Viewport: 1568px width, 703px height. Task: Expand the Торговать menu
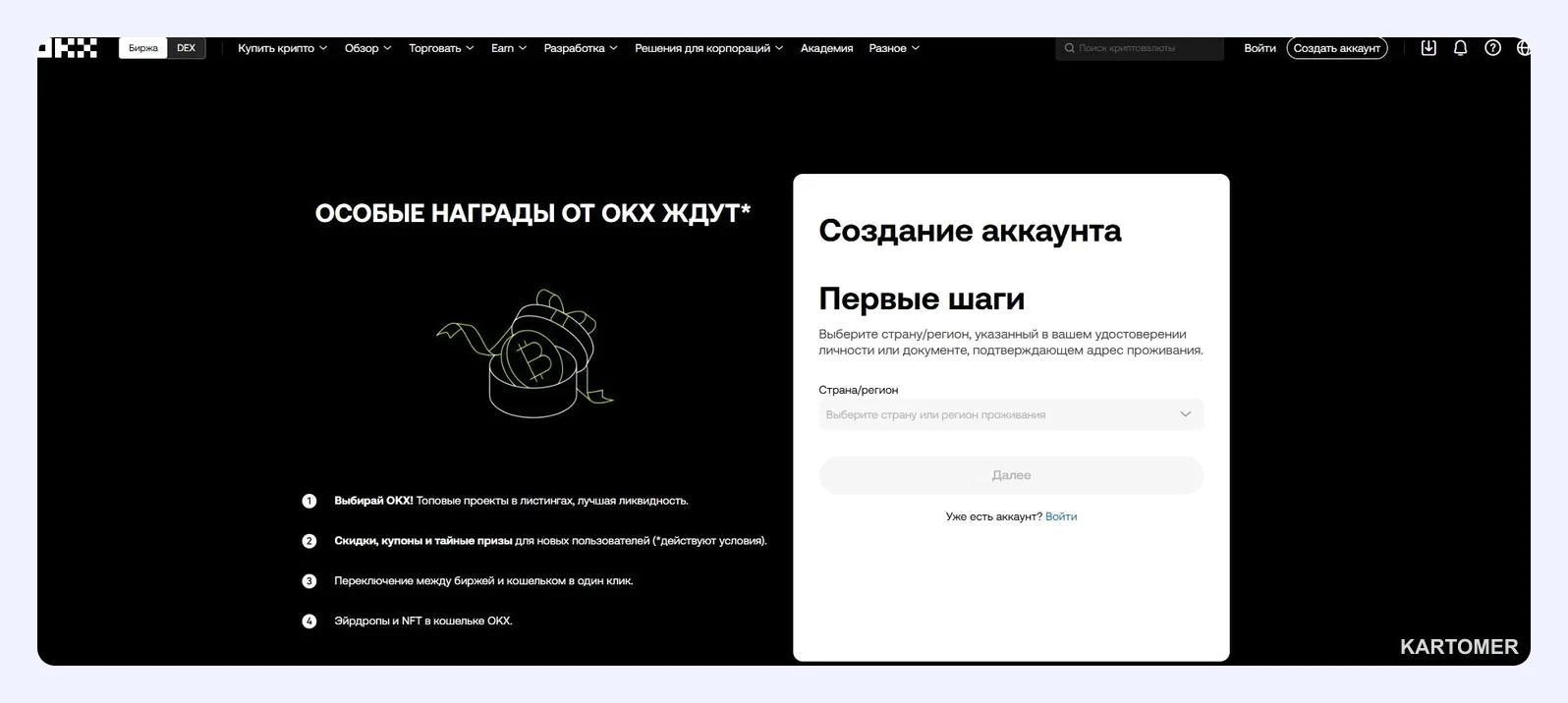[x=441, y=48]
